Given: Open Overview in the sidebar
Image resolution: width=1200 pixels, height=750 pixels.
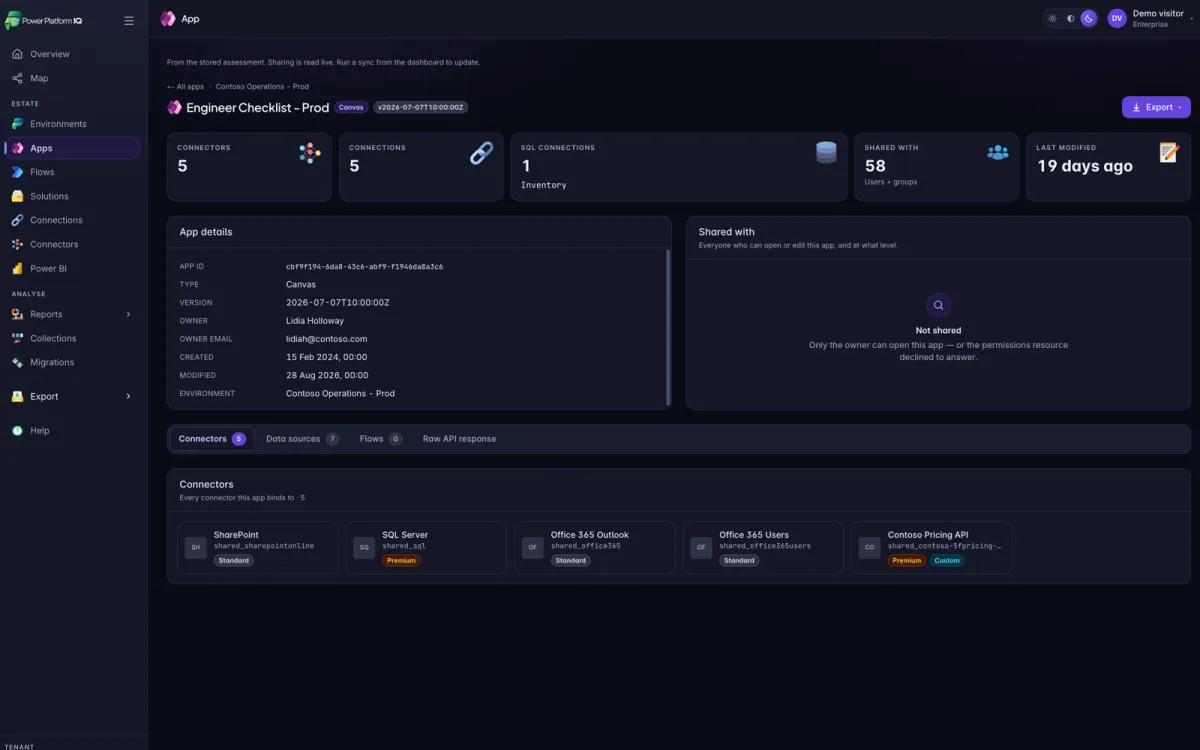Looking at the screenshot, I should tap(72, 54).
